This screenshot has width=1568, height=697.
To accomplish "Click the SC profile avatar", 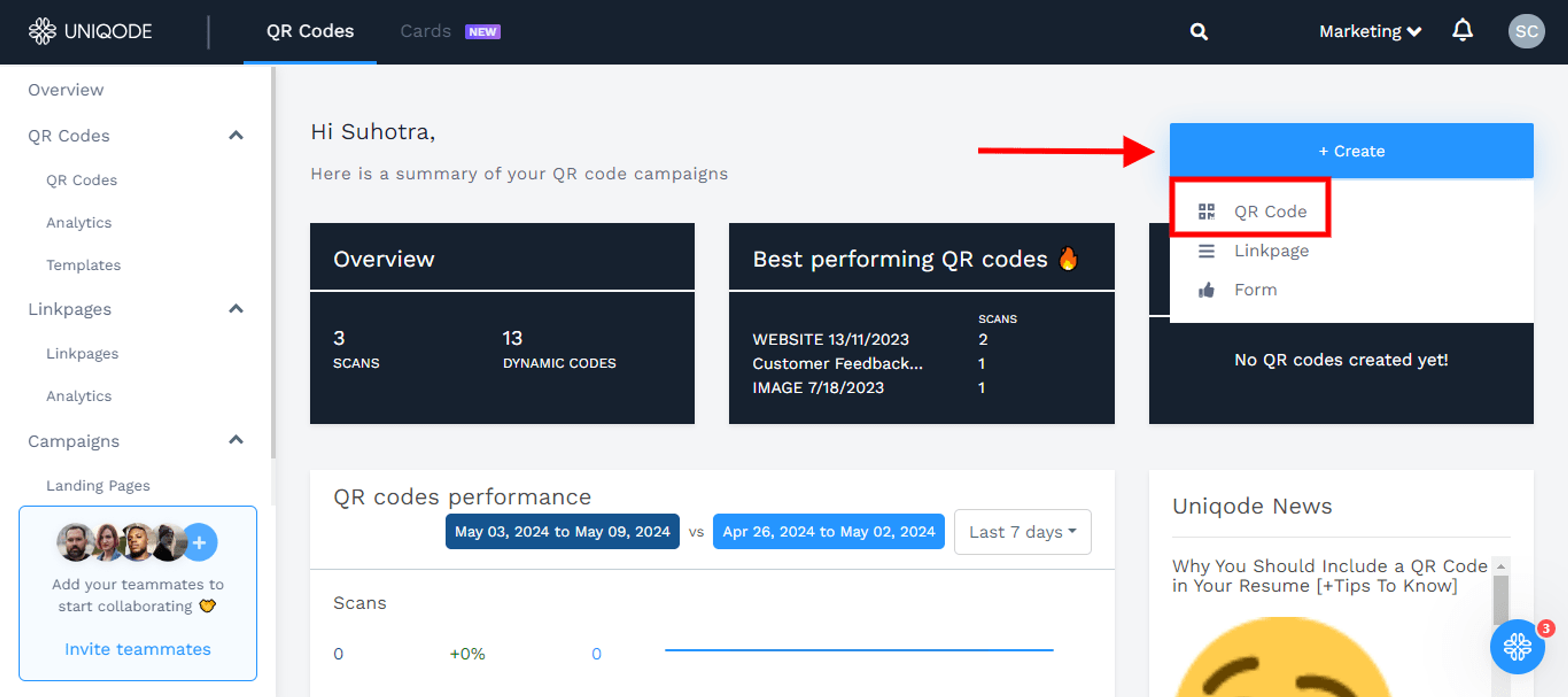I will [1526, 31].
